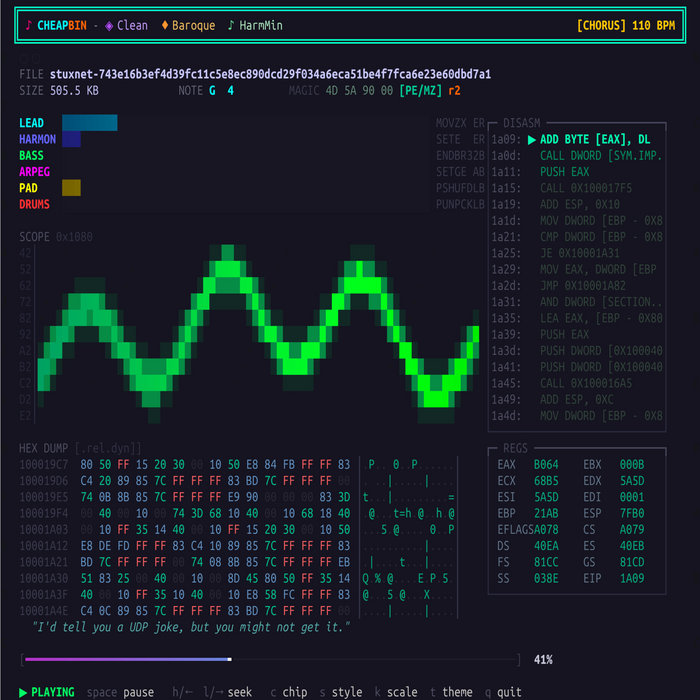Click the 505.5 KB size value

[74, 91]
